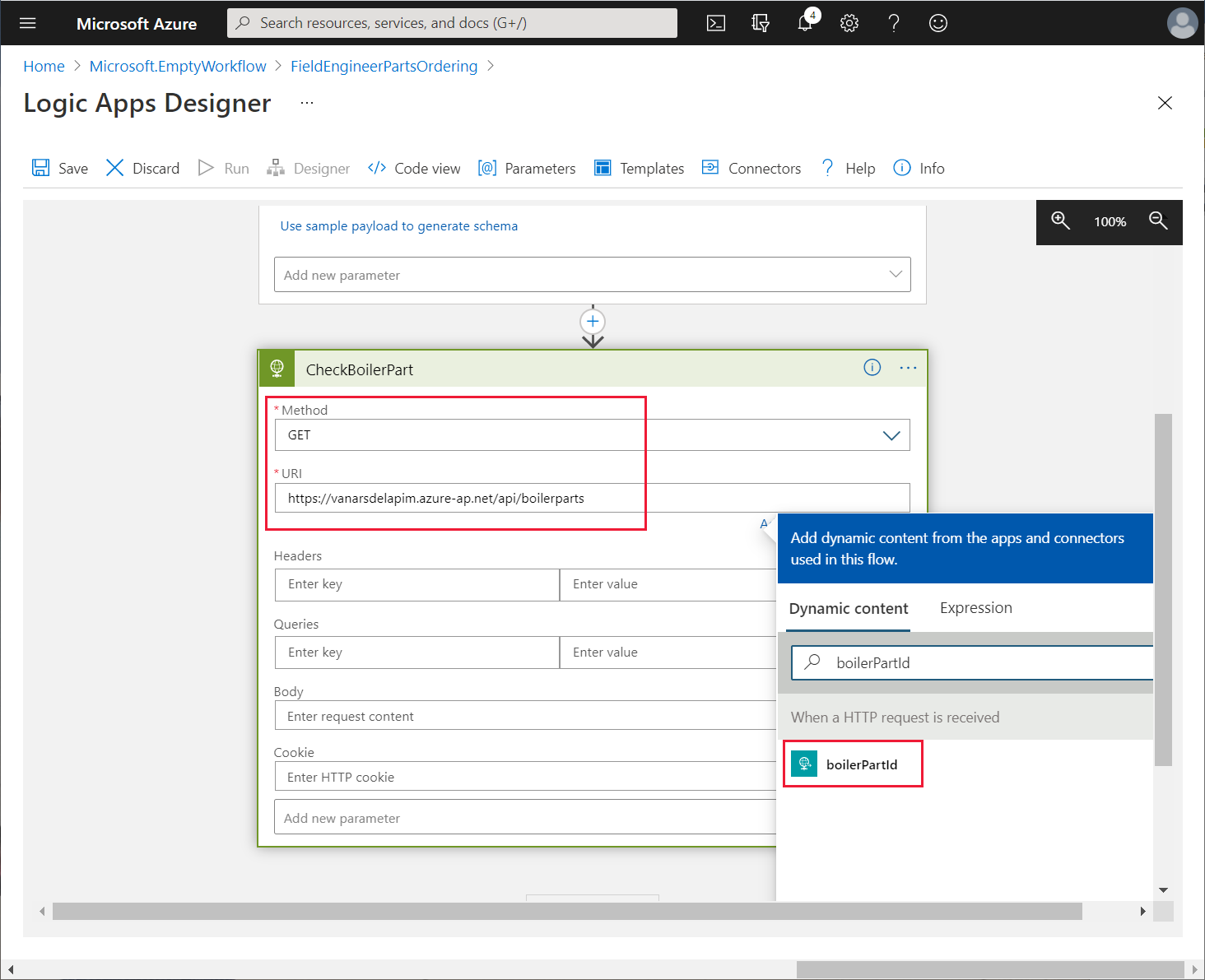Screen dimensions: 1205x980
Task: Click the plus insert step button
Action: pyautogui.click(x=593, y=321)
